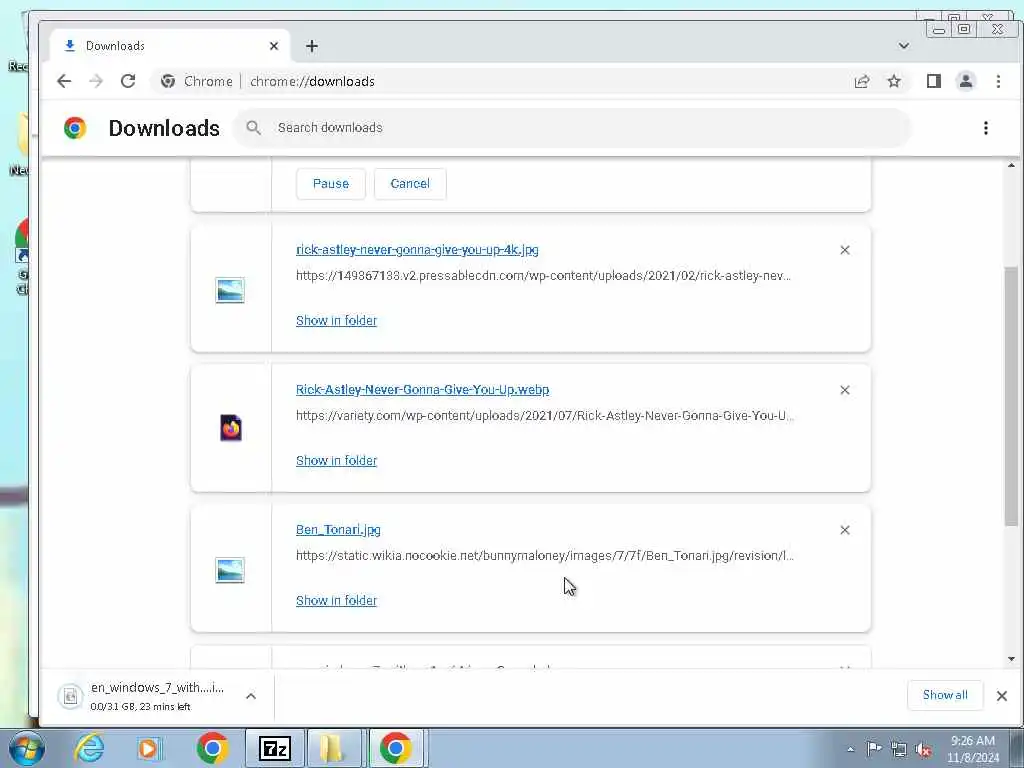Viewport: 1024px width, 768px height.
Task: Bookmark this page with the star icon
Action: tap(894, 81)
